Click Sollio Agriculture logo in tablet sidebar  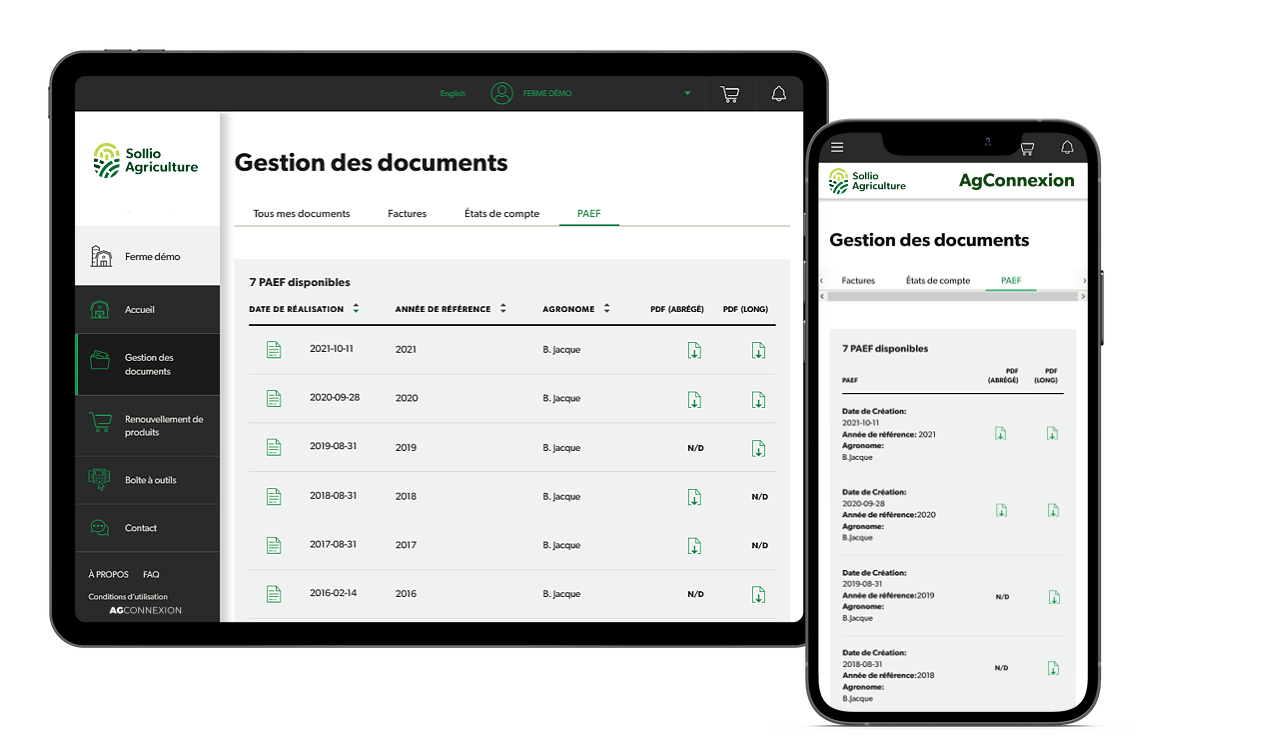[146, 160]
